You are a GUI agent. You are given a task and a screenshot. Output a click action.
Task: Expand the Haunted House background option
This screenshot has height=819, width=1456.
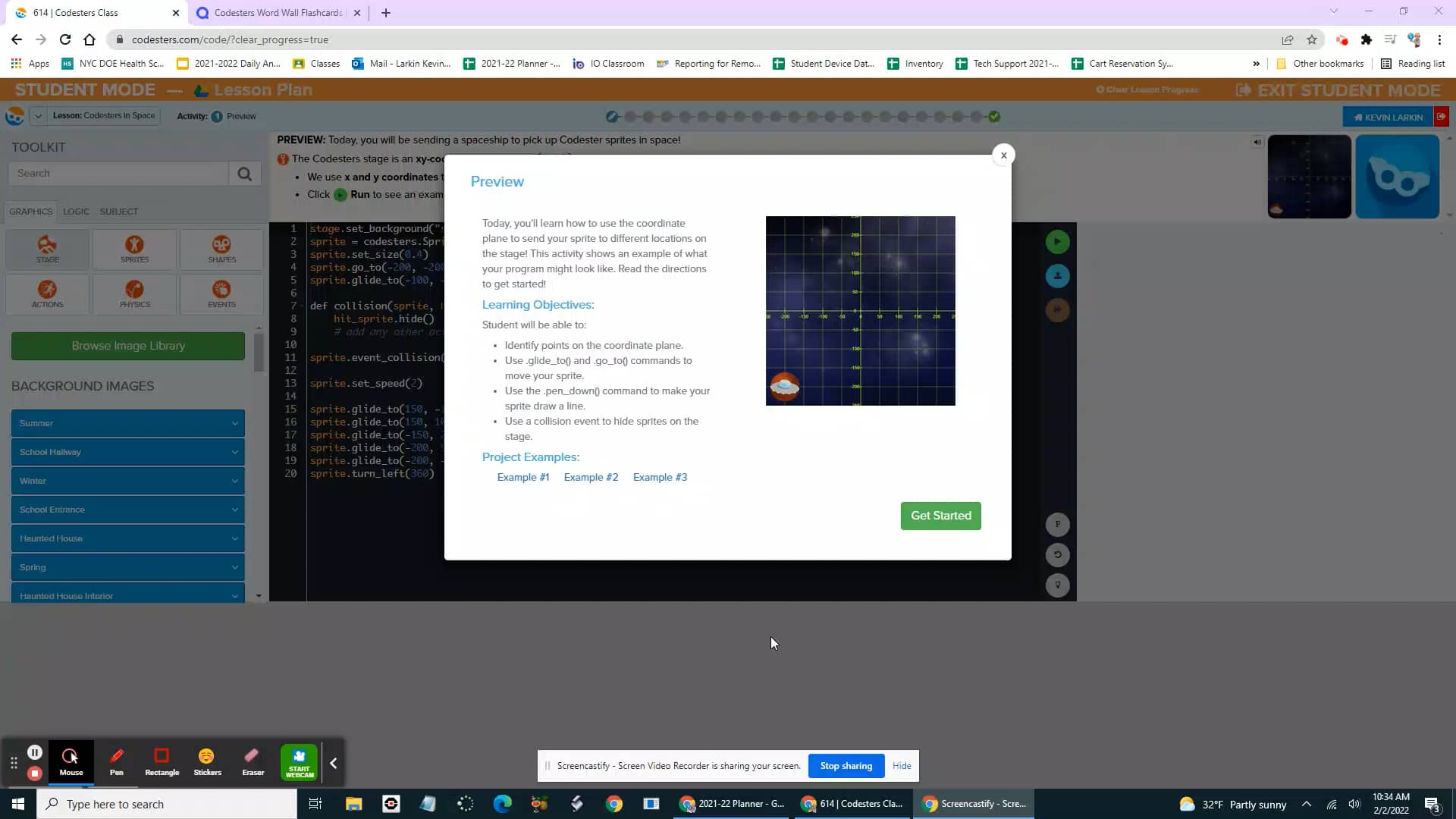(127, 538)
